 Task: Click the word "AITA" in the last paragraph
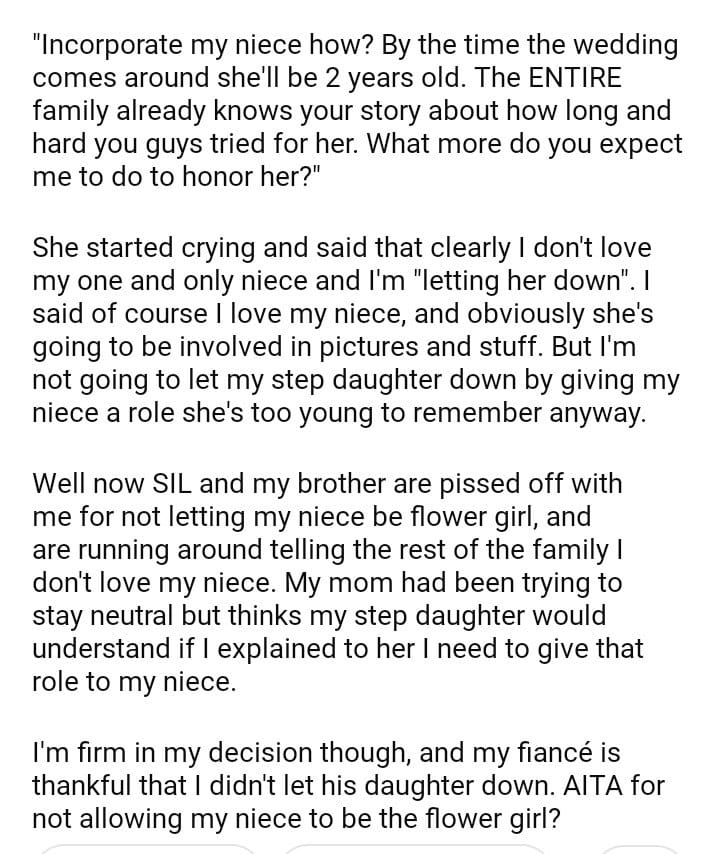coord(600,785)
